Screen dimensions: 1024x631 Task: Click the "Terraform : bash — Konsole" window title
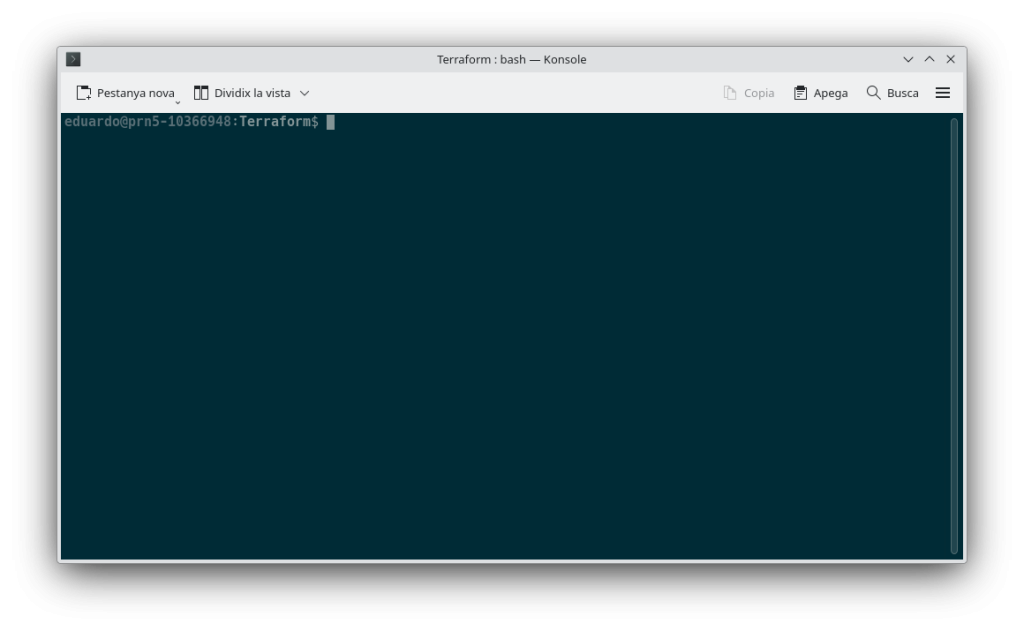(x=511, y=59)
